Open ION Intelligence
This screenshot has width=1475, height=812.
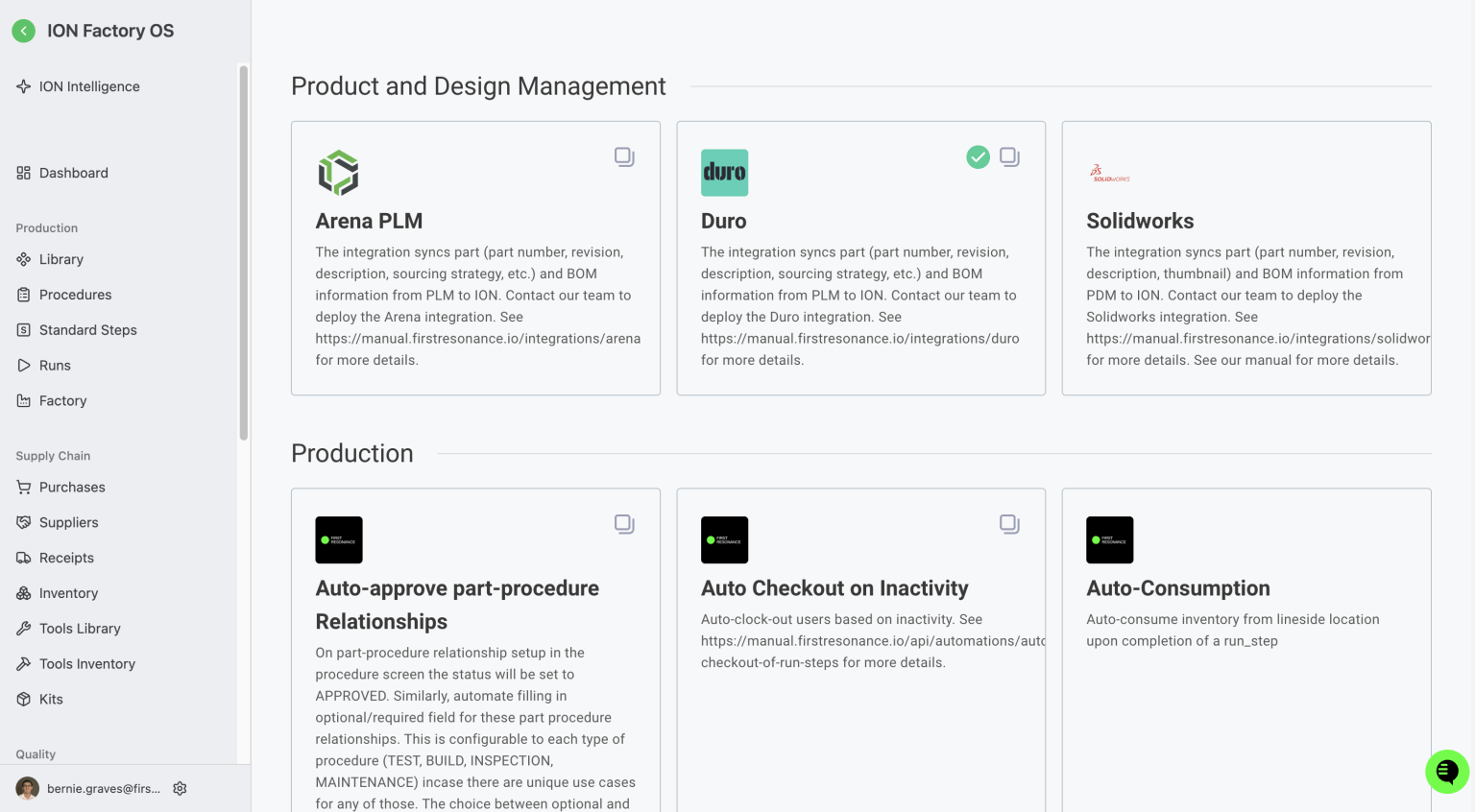[x=89, y=86]
